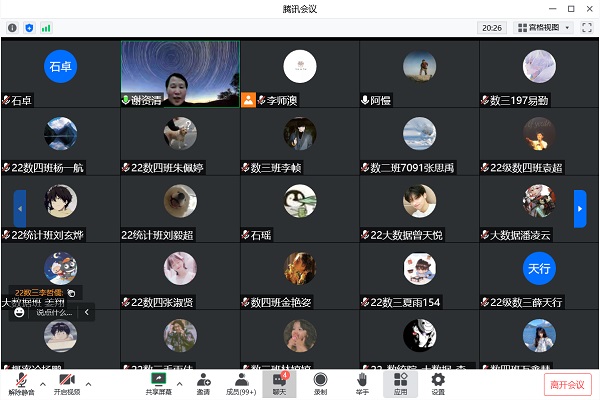Expand the audio options arrow
Screen dimensions: 600x400
pyautogui.click(x=43, y=384)
